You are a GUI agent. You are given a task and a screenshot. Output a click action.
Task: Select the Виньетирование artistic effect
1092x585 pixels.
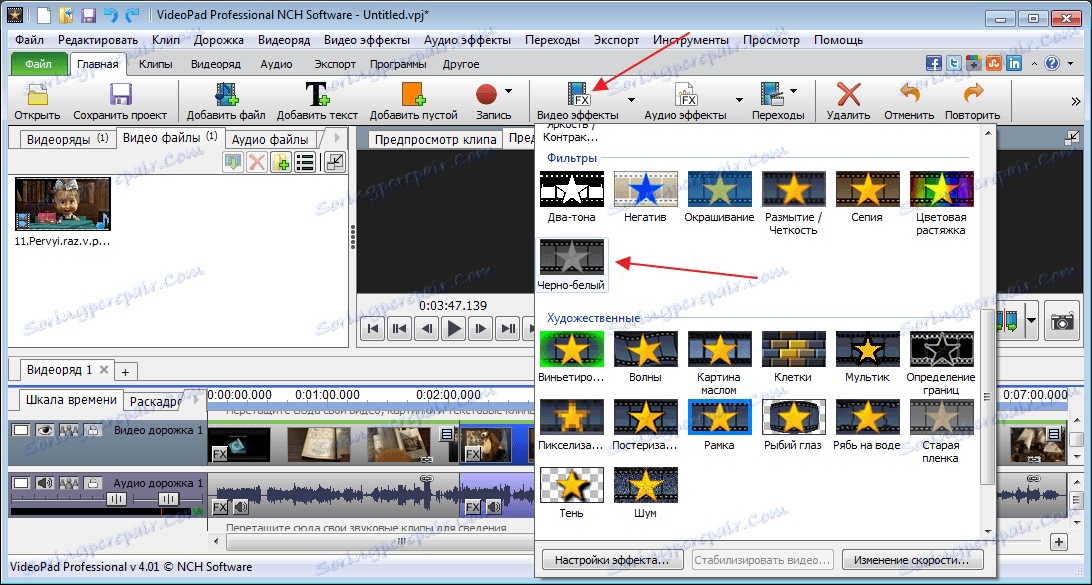click(571, 357)
